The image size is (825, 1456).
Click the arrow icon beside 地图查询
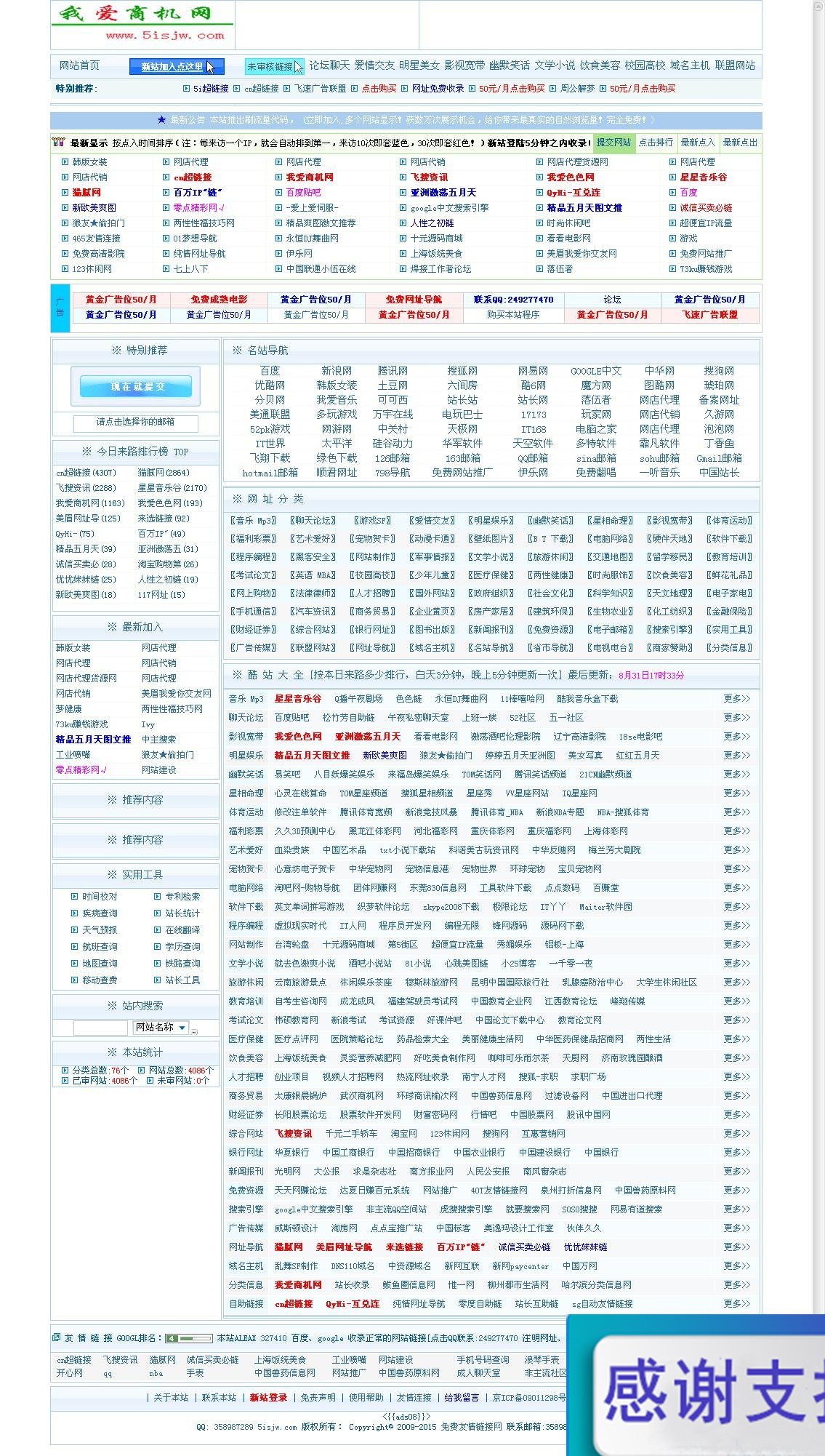tap(74, 964)
